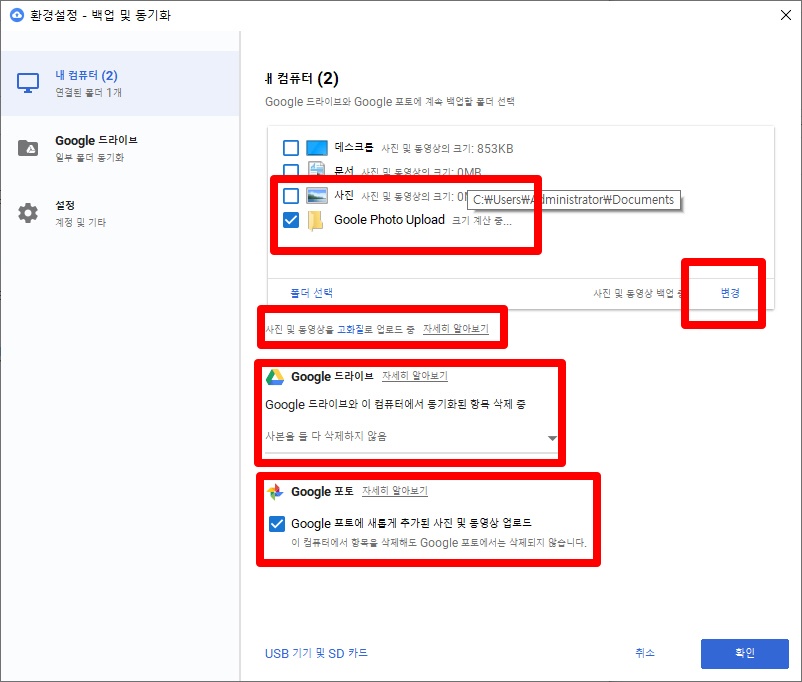Screen dimensions: 802x682
Task: Click the 데스크톱 folder name text
Action: click(x=354, y=147)
